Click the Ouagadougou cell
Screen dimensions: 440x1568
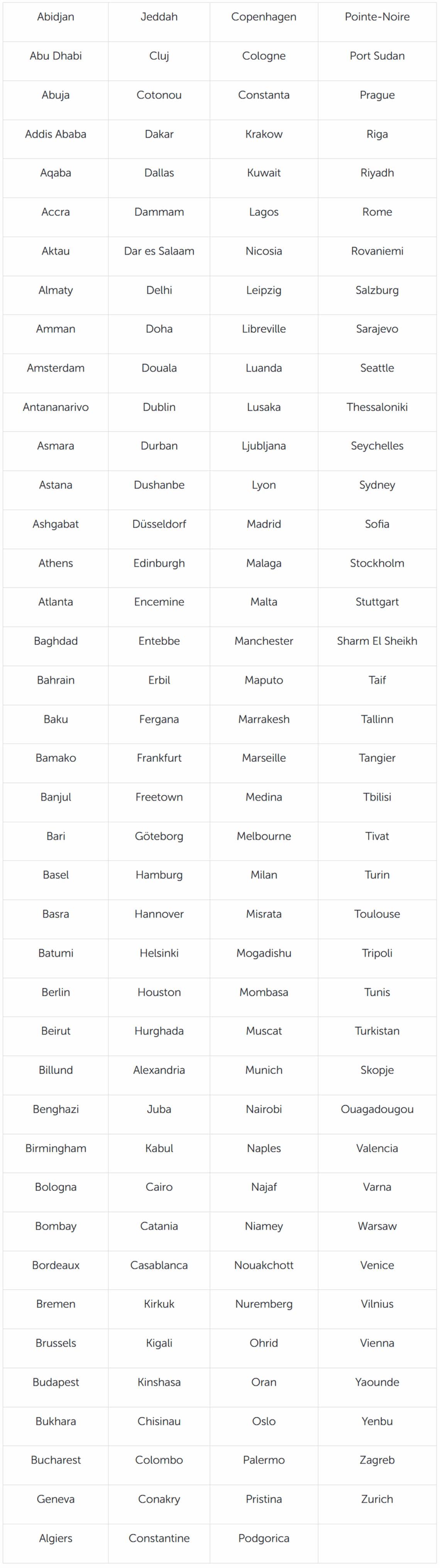coord(377,1109)
